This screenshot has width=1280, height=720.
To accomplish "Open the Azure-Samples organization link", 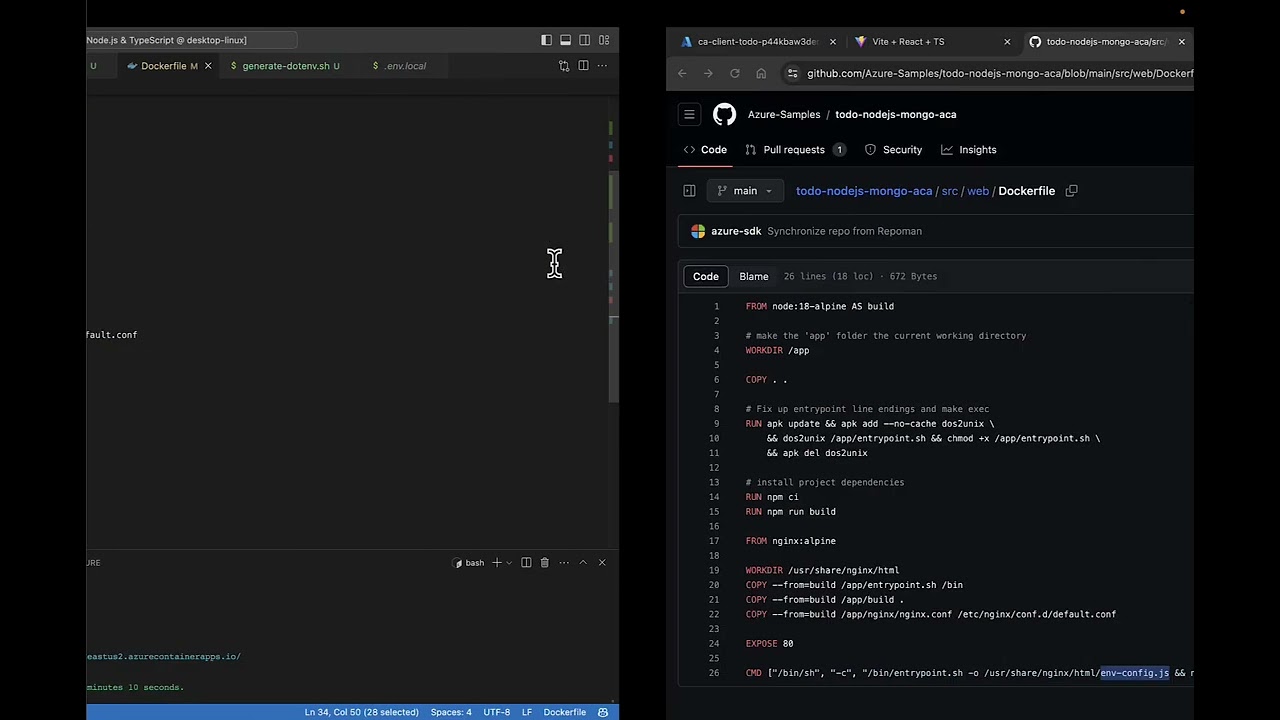I will point(784,115).
